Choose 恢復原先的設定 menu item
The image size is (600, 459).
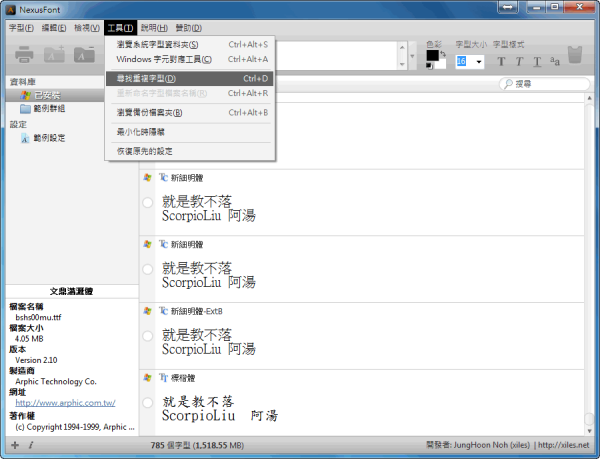point(190,151)
